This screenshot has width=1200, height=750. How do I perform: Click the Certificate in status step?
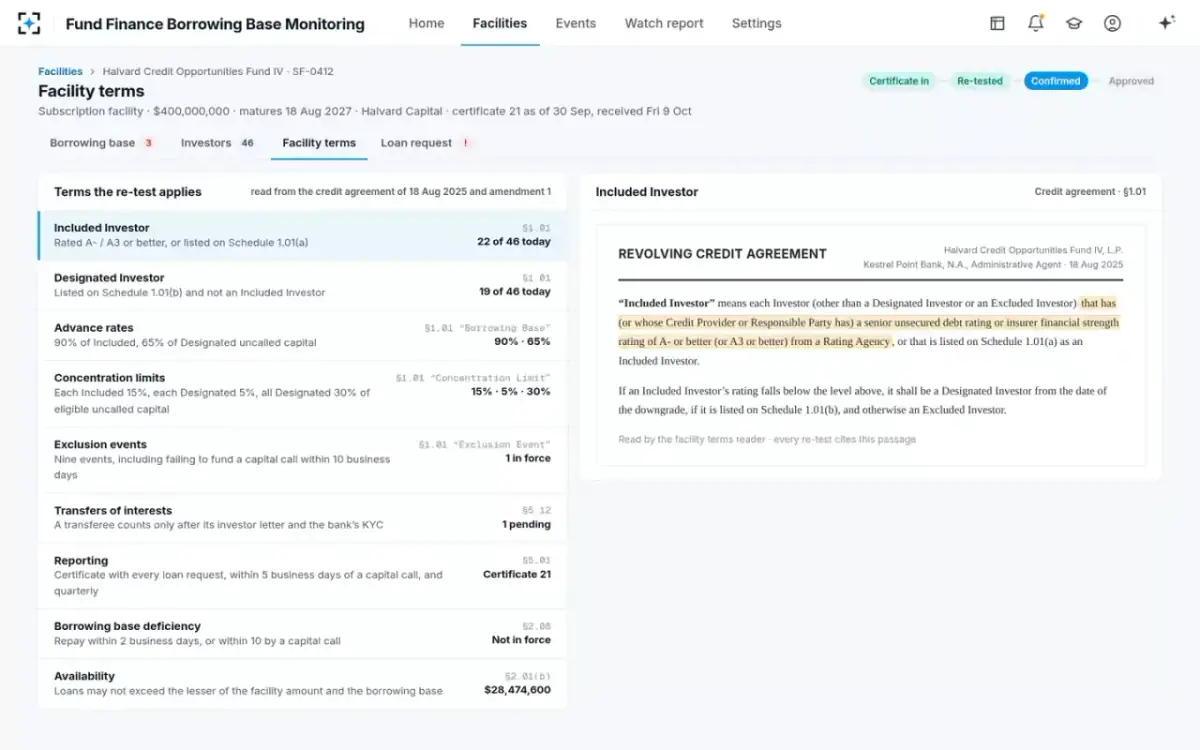pyautogui.click(x=898, y=81)
